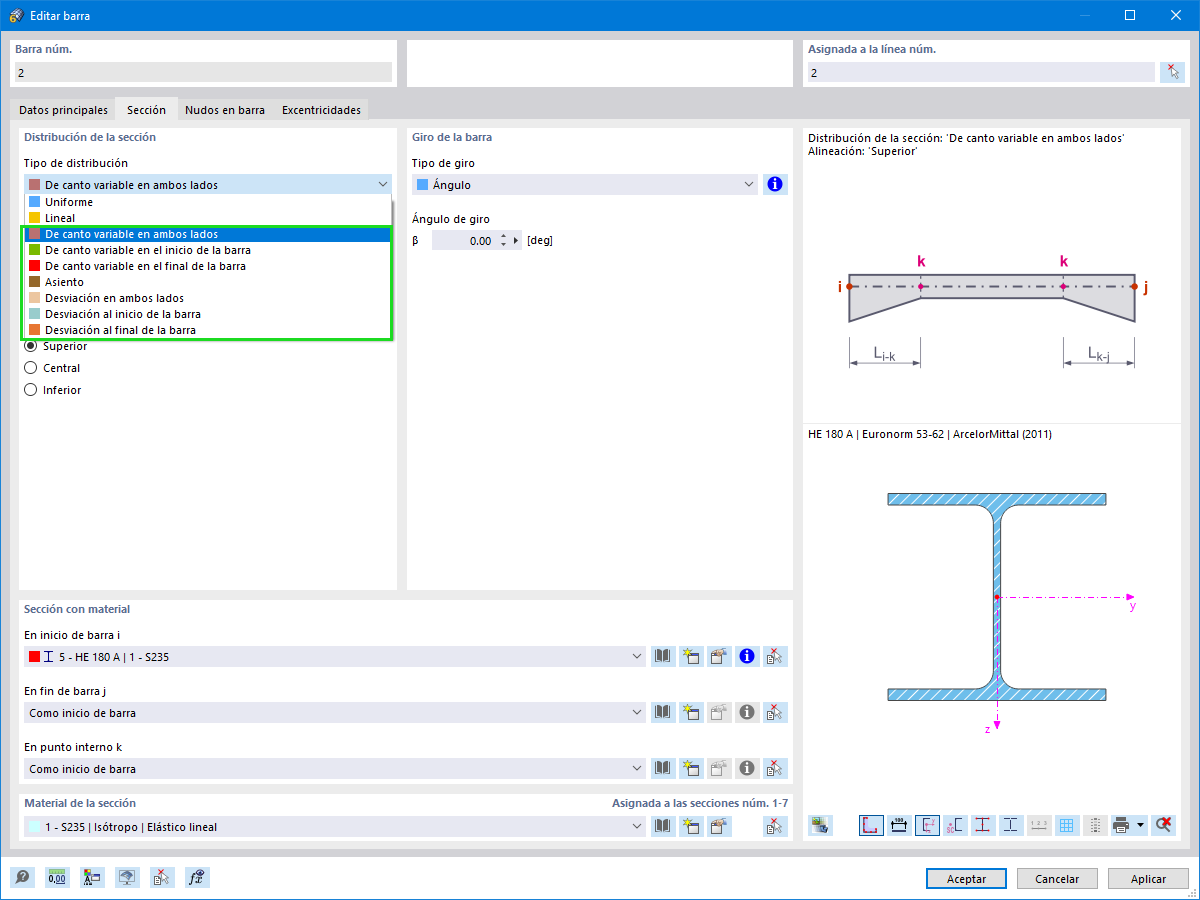Choose 'Desviación al final de la barra' option
1200x900 pixels.
(207, 330)
